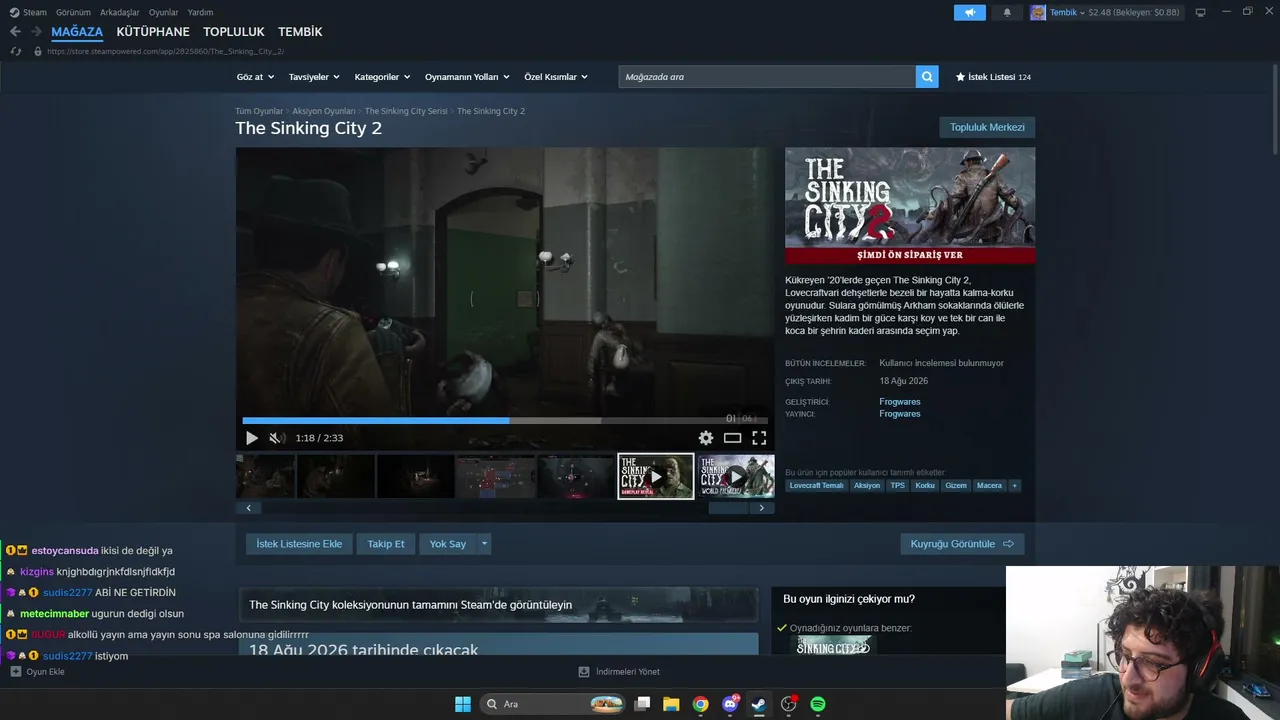
Task: Focus the 'Mağazada ara' search field
Action: click(x=767, y=77)
